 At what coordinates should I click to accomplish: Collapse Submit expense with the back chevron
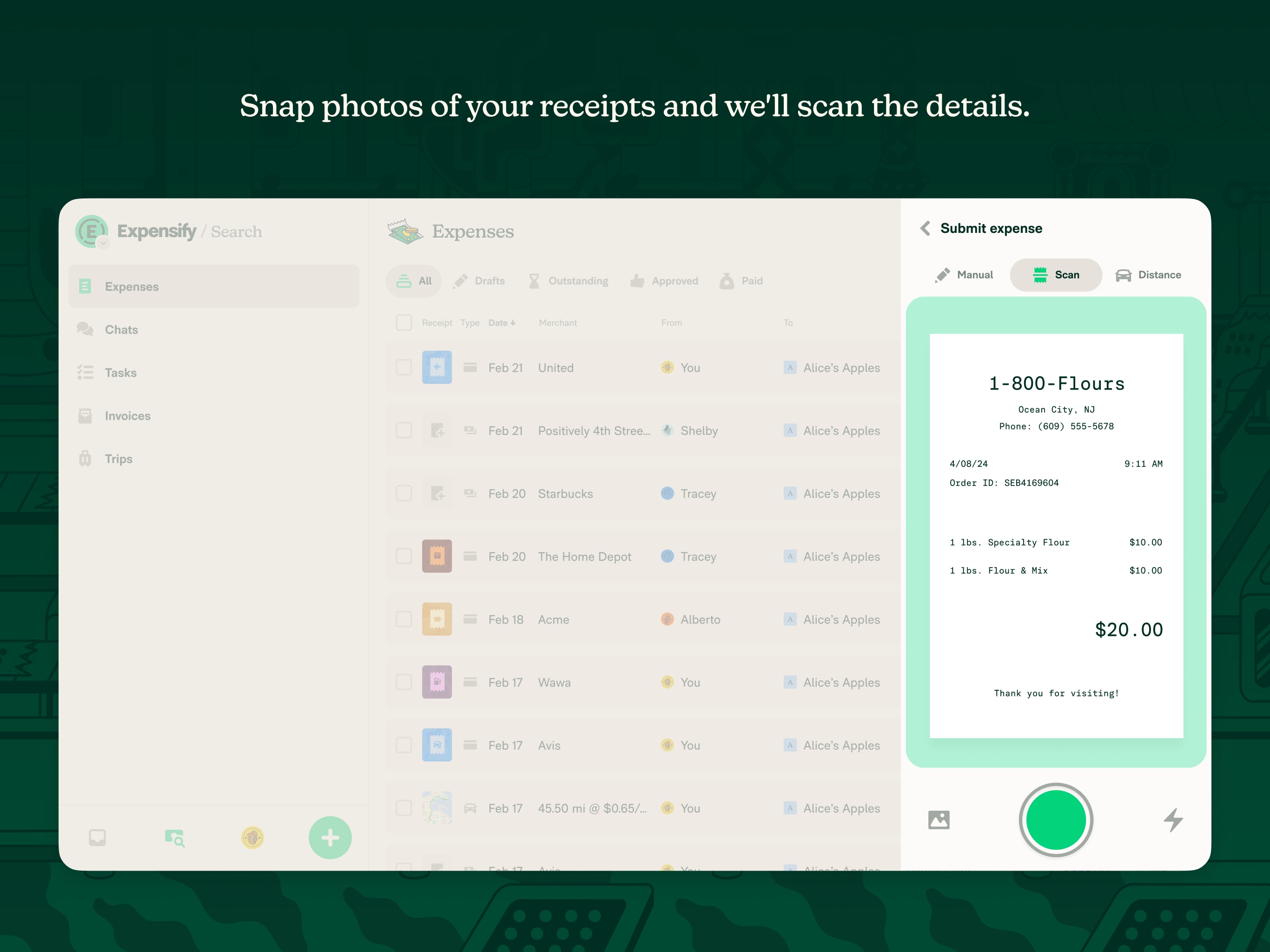925,228
